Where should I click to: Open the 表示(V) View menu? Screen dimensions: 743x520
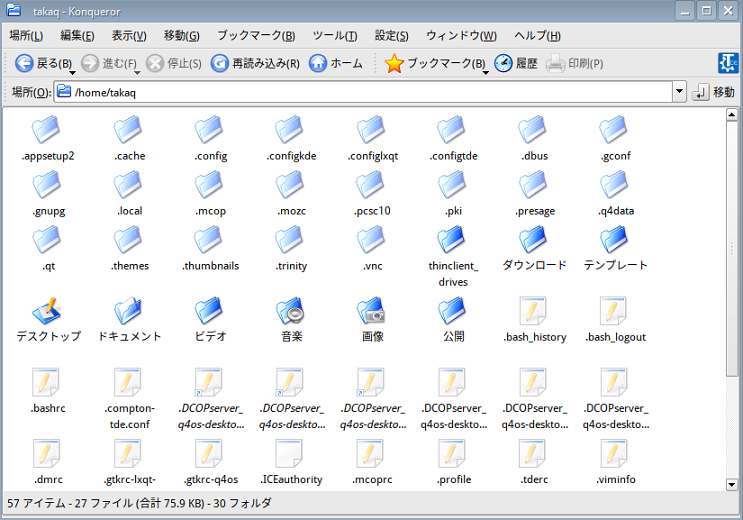click(x=128, y=36)
